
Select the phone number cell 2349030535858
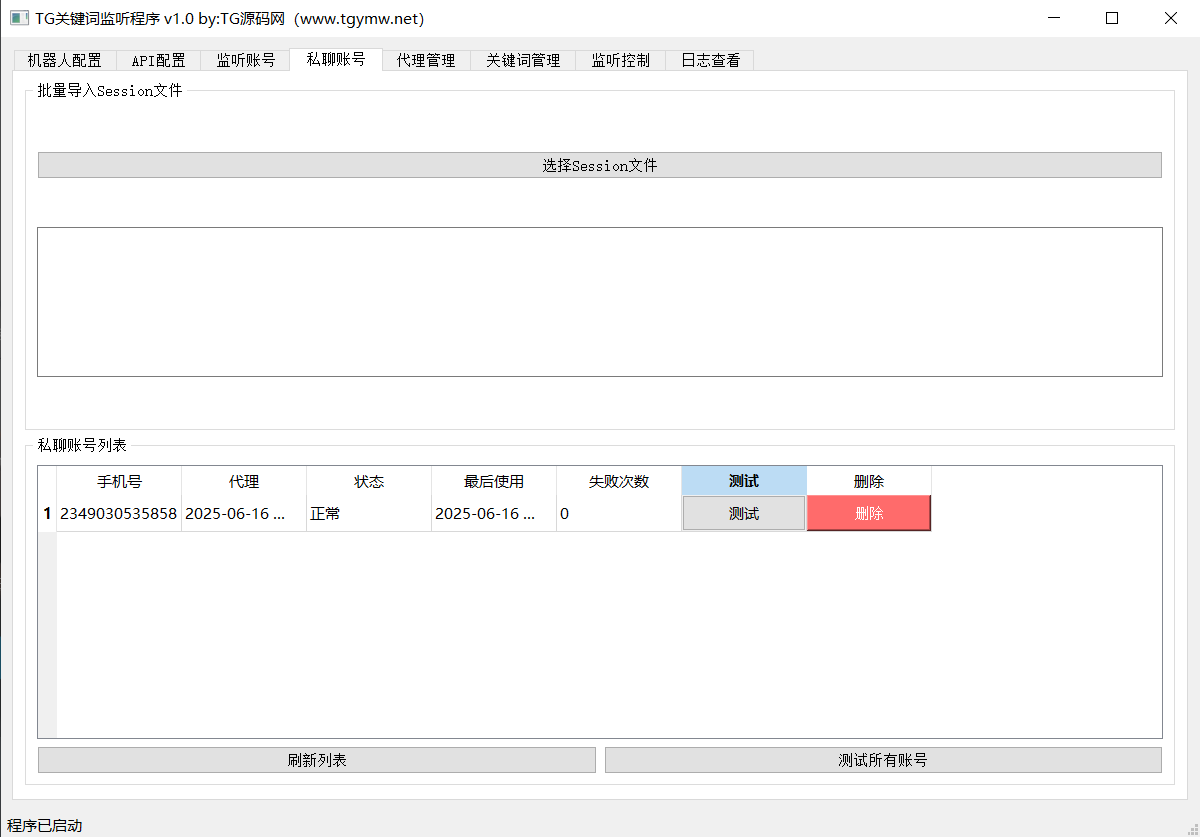[119, 514]
